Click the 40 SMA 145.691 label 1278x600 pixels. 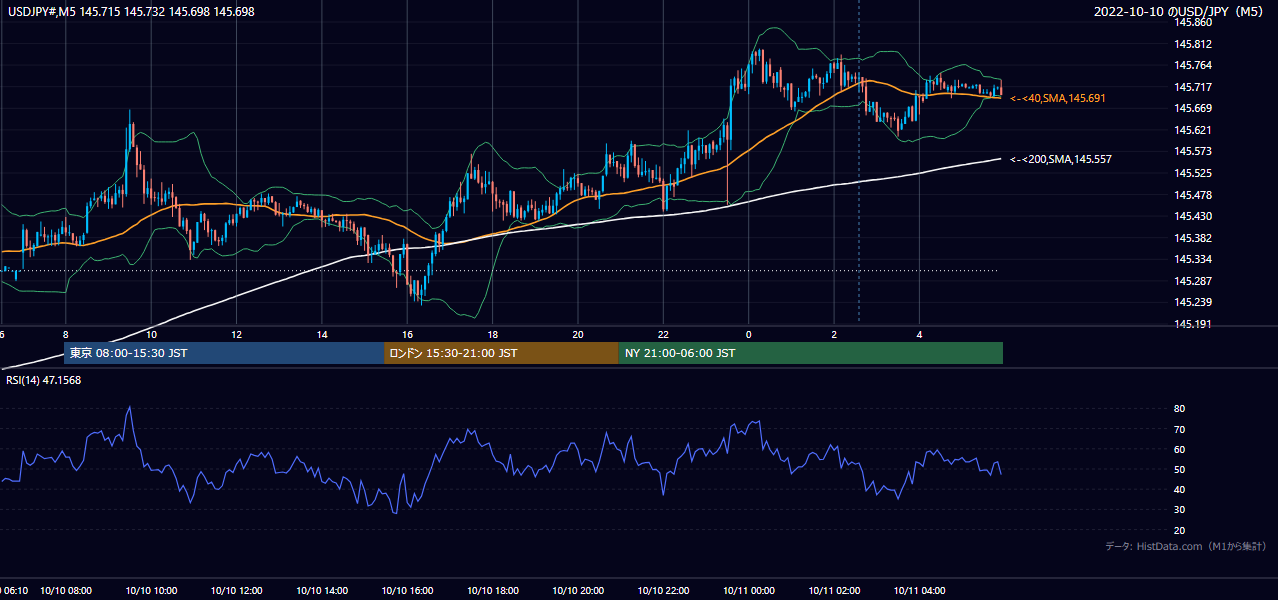tap(1057, 99)
